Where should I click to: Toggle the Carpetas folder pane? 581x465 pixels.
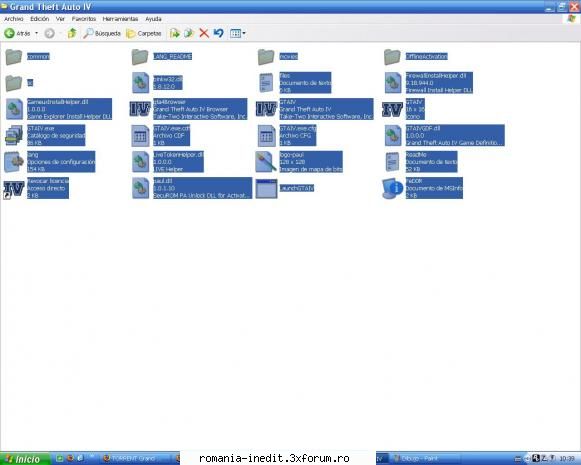(x=144, y=33)
